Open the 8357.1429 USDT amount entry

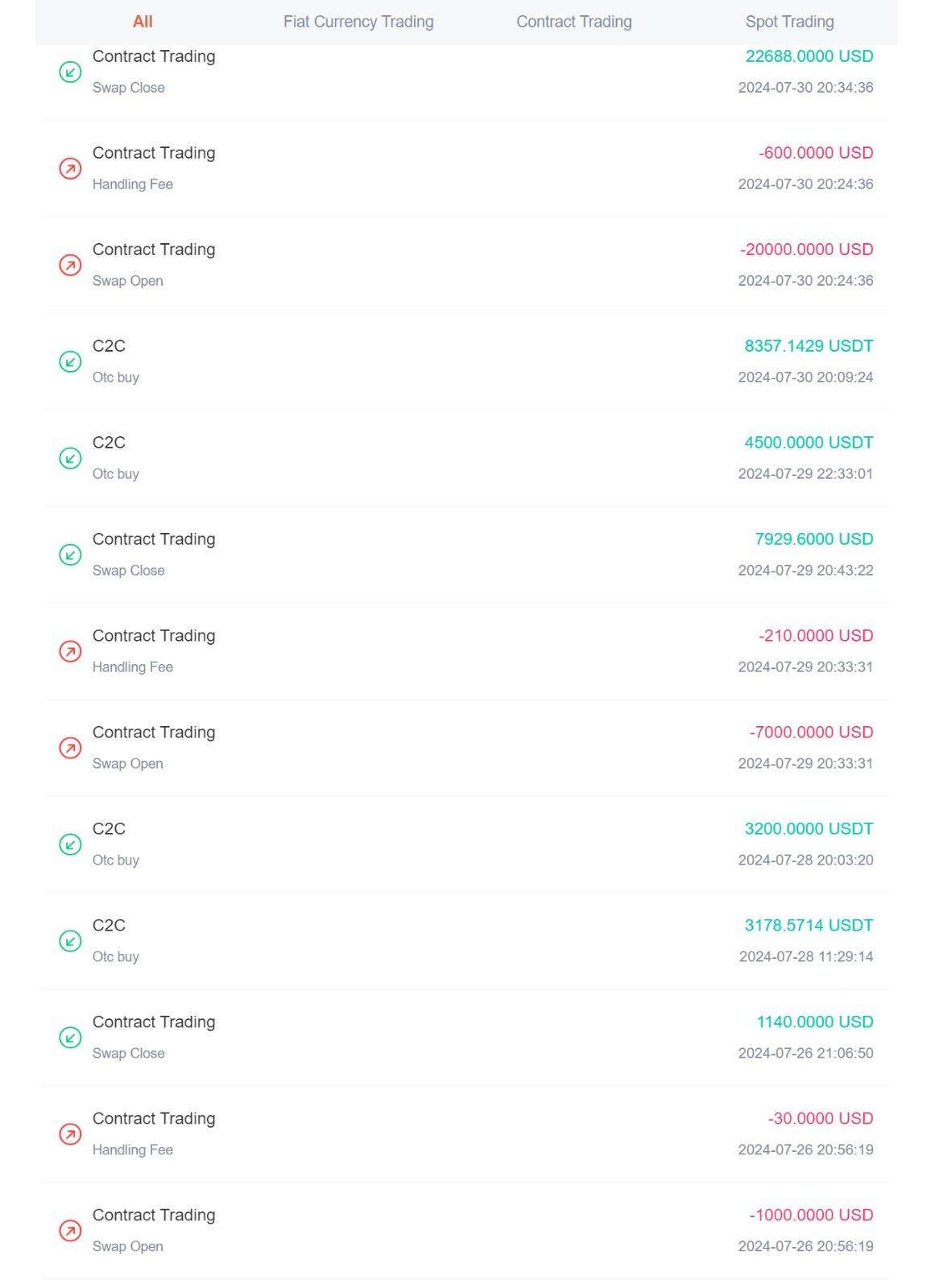click(x=809, y=346)
